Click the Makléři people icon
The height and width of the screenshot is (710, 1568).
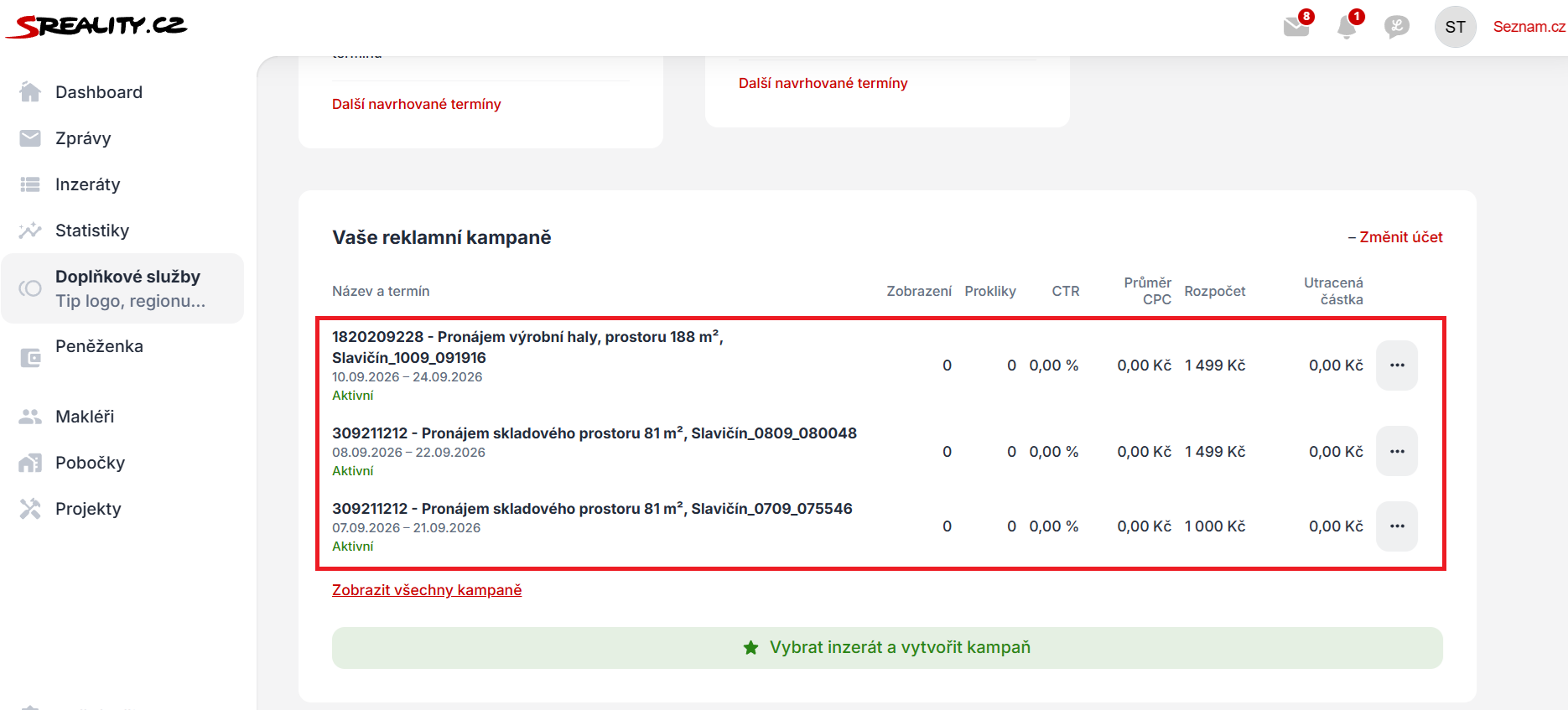pyautogui.click(x=30, y=417)
